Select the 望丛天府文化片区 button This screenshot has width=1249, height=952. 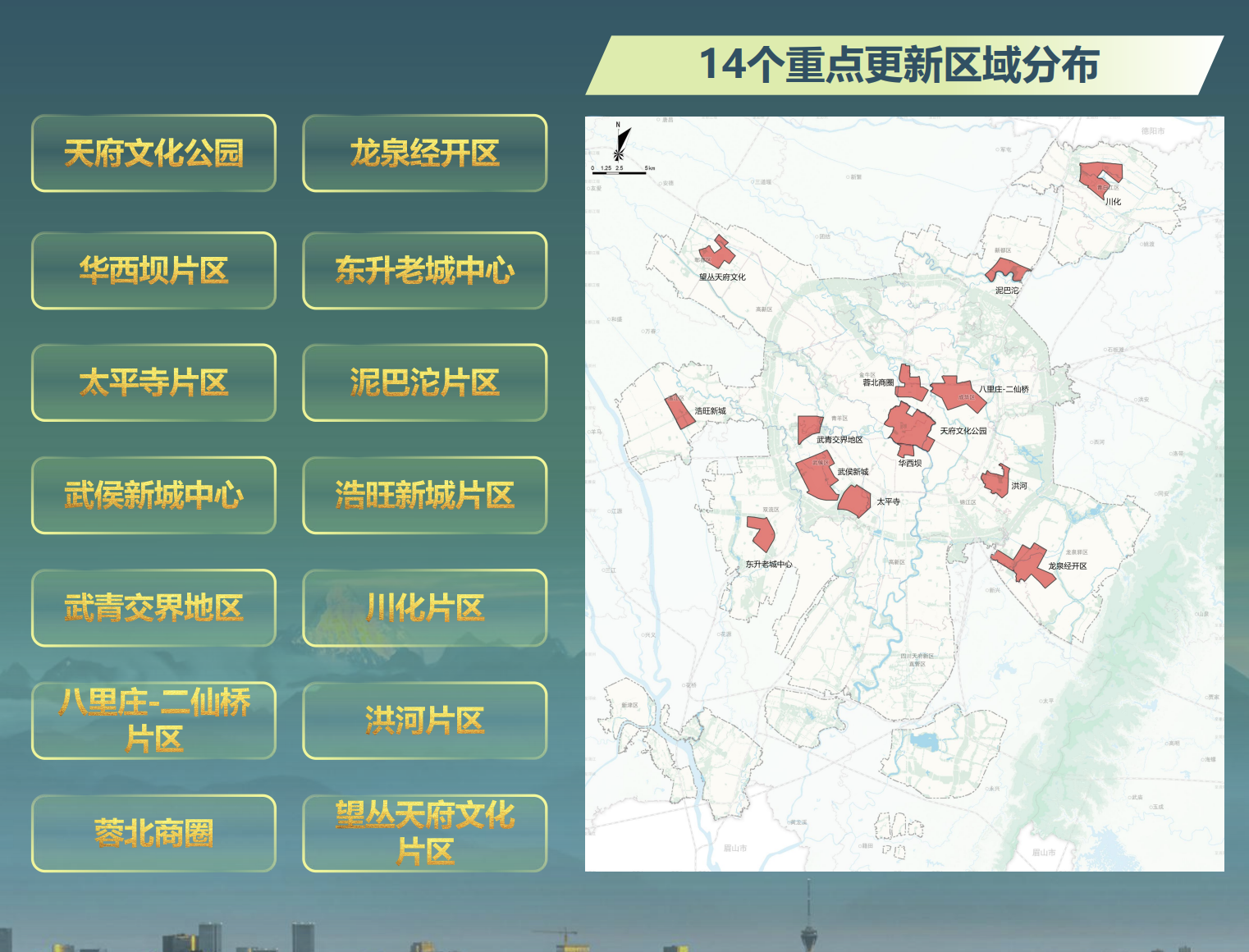[424, 833]
